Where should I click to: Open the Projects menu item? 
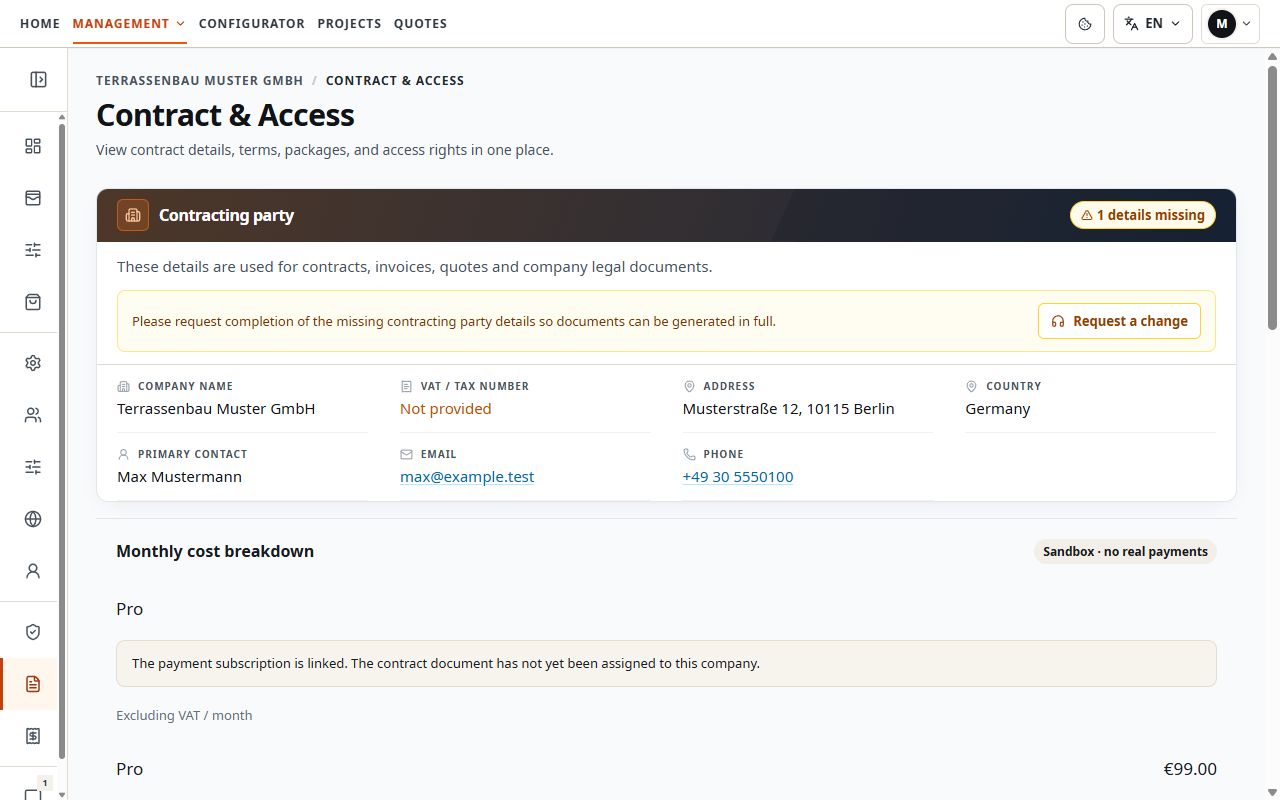coord(349,23)
